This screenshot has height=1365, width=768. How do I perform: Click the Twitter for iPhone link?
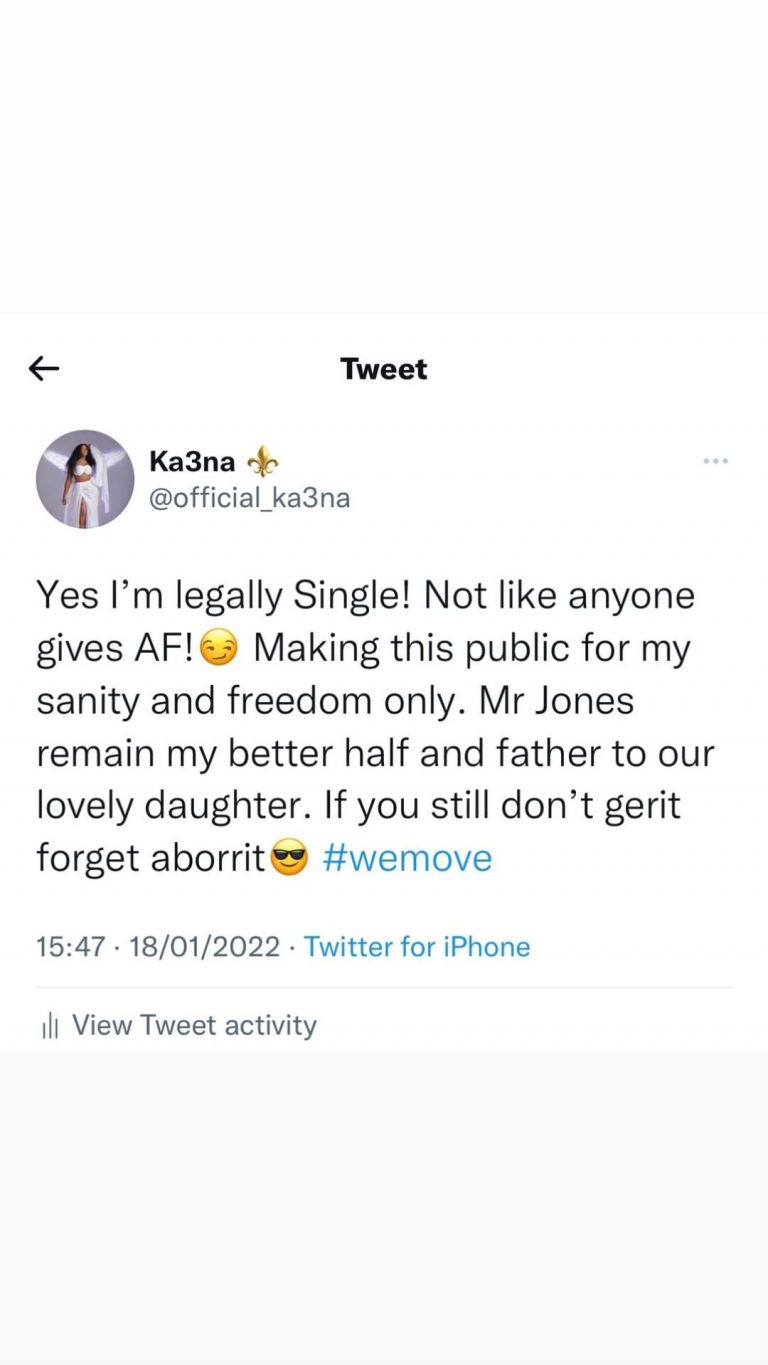[417, 947]
